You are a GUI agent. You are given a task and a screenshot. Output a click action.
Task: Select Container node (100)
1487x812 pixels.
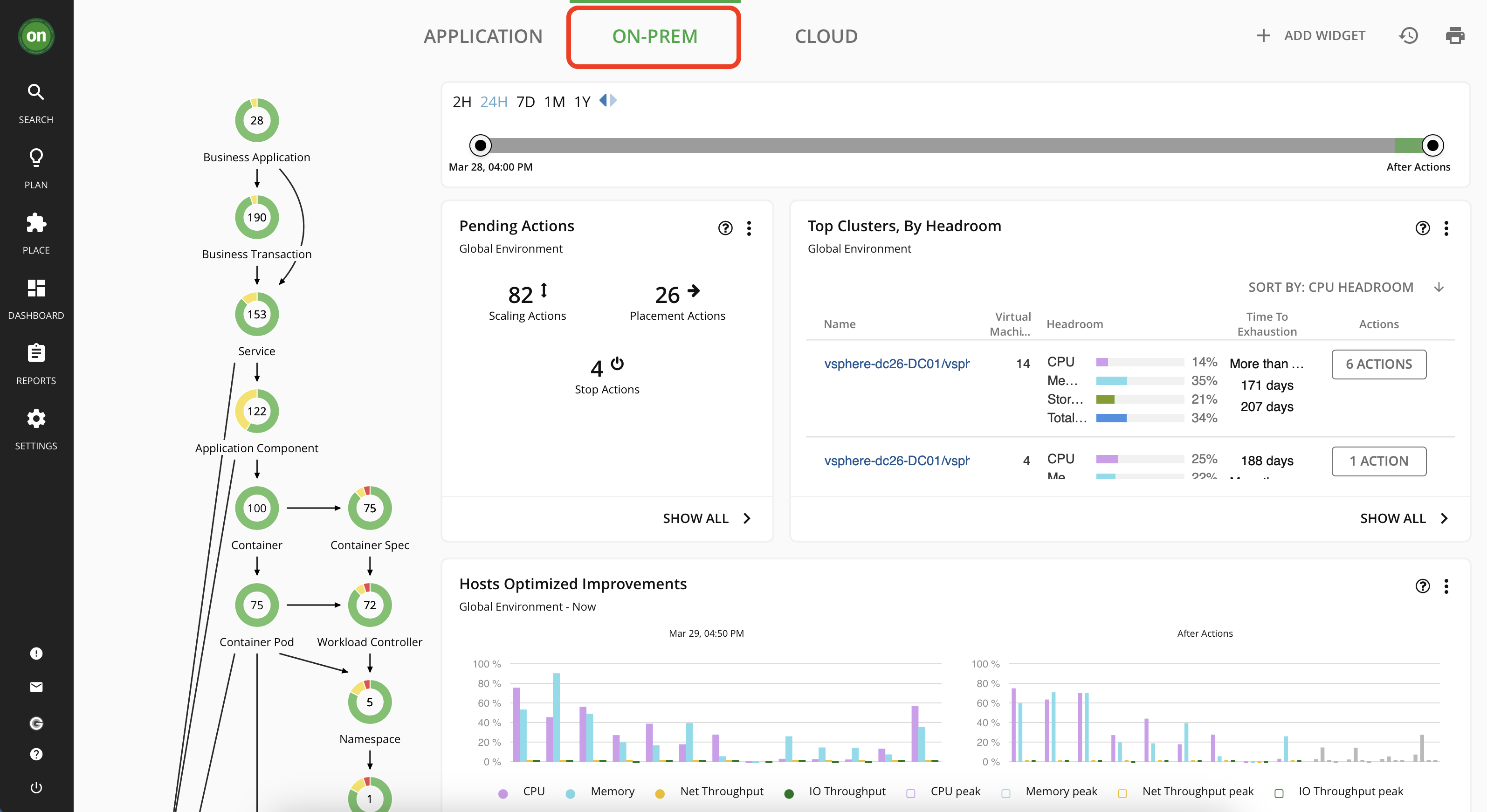coord(256,508)
